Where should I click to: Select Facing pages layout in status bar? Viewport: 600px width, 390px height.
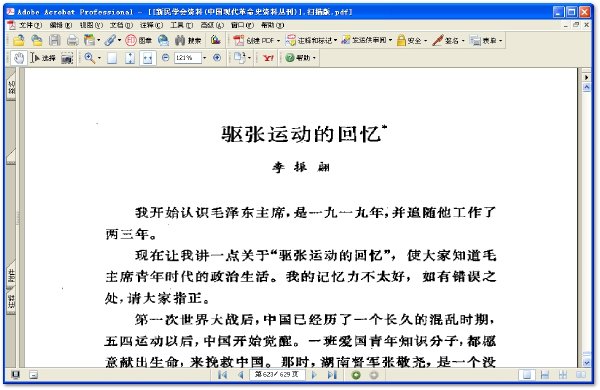pos(580,375)
